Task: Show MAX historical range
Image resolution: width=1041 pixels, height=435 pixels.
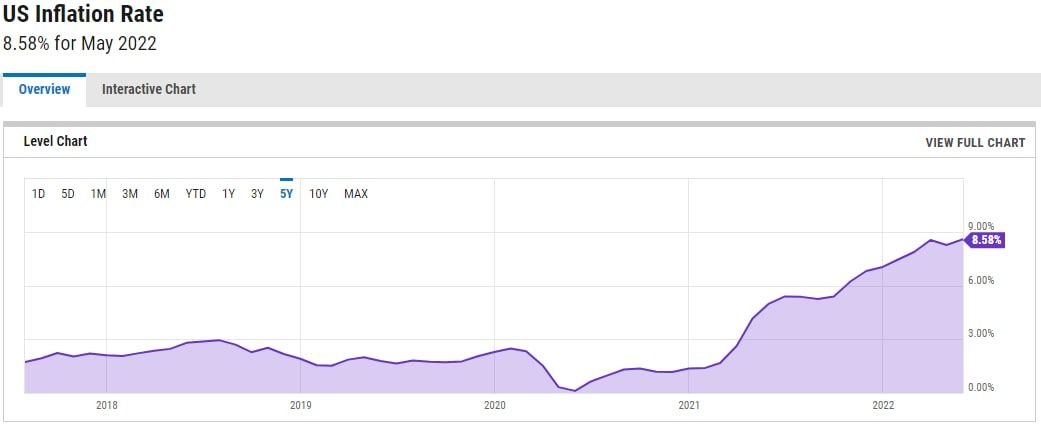Action: [356, 194]
